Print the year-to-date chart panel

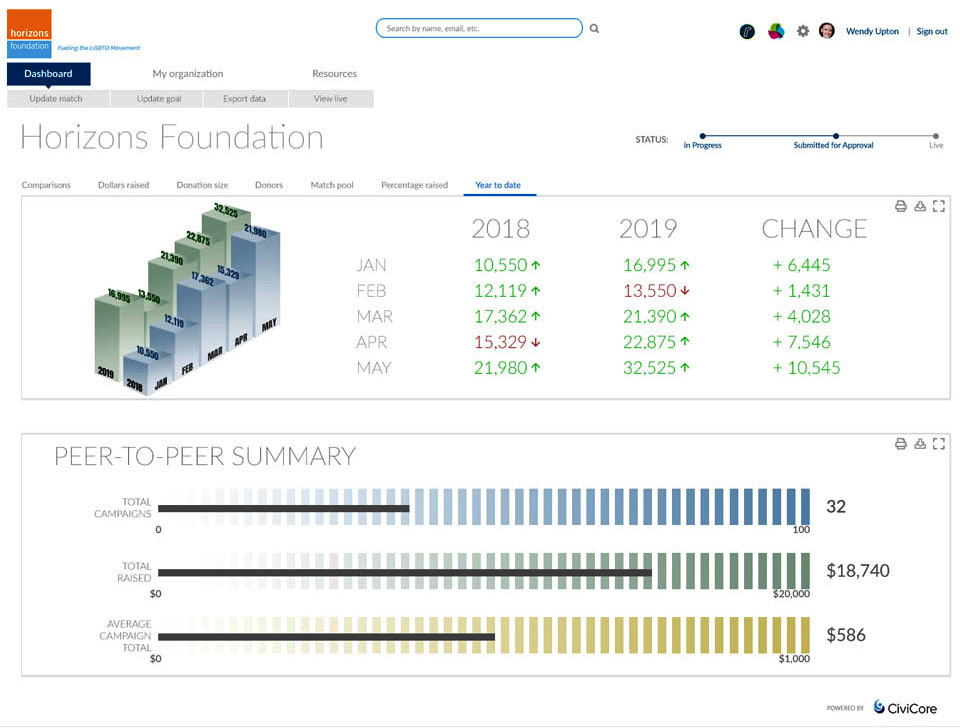pos(900,206)
